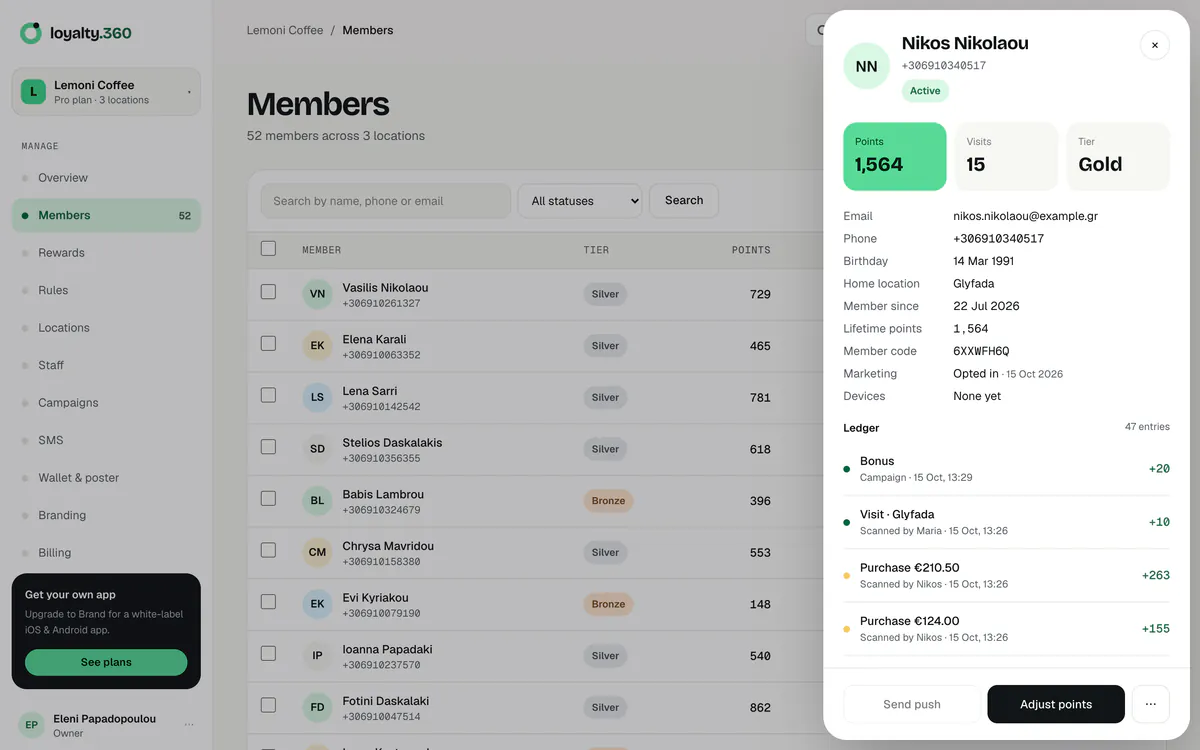Click the CM avatar of Chrysa Mavridou
Screen dimensions: 1200x750
point(317,552)
